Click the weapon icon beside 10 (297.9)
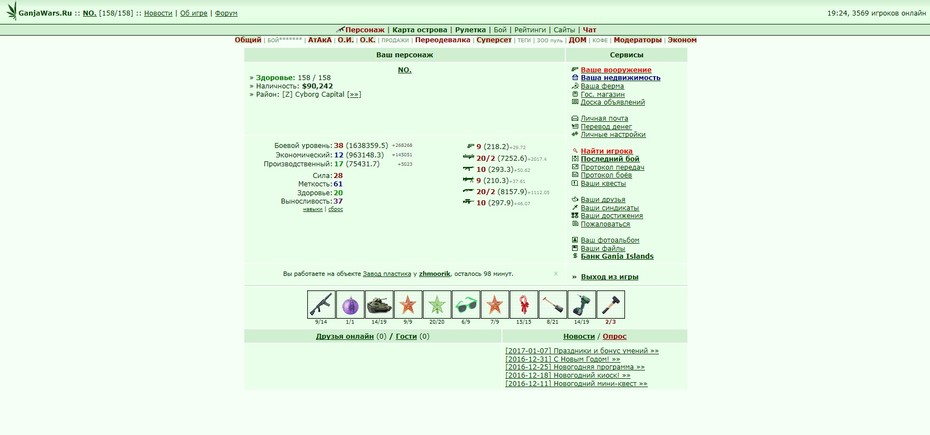This screenshot has height=435, width=930. (469, 202)
